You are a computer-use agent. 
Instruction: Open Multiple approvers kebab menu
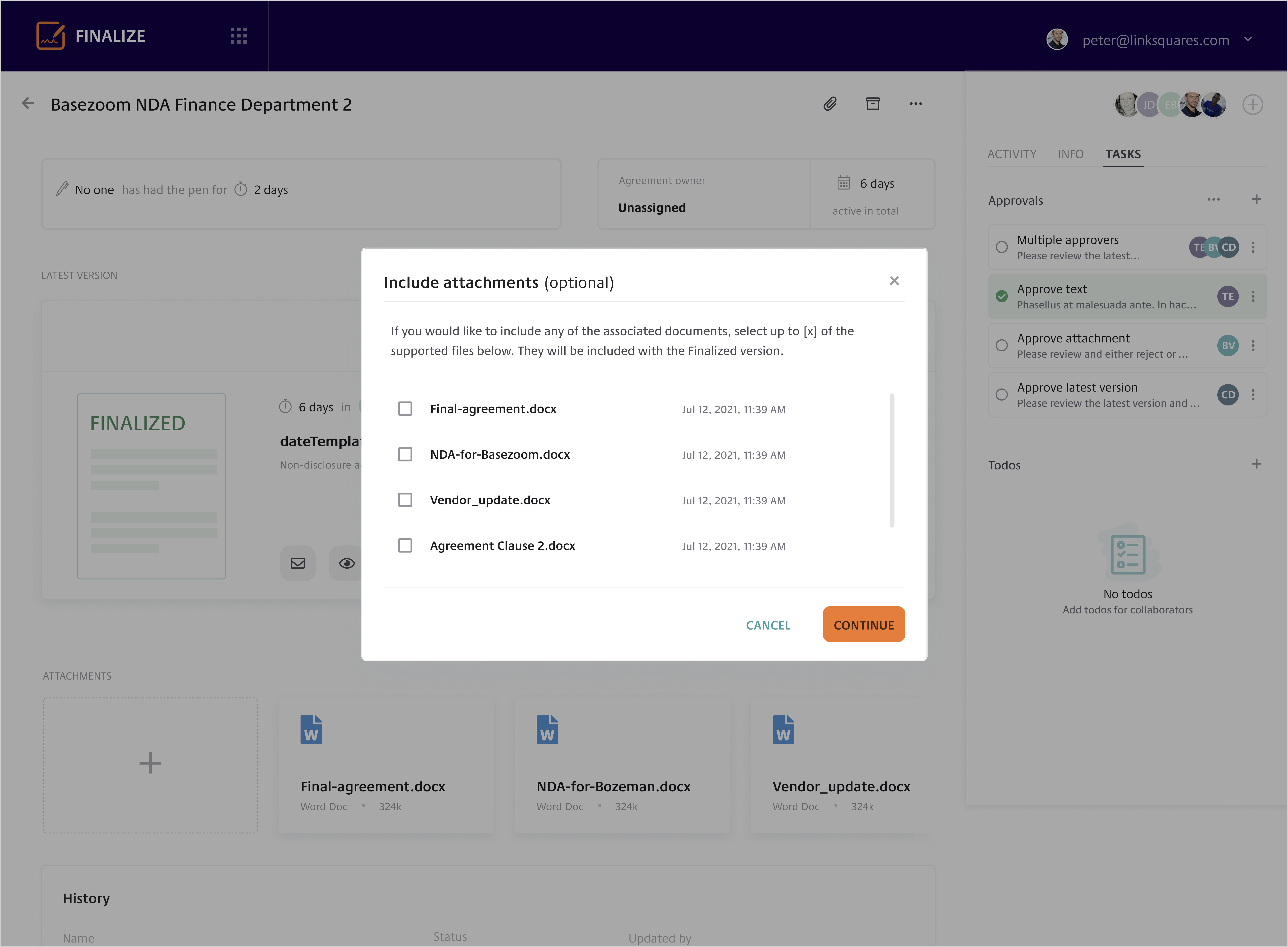pyautogui.click(x=1253, y=247)
